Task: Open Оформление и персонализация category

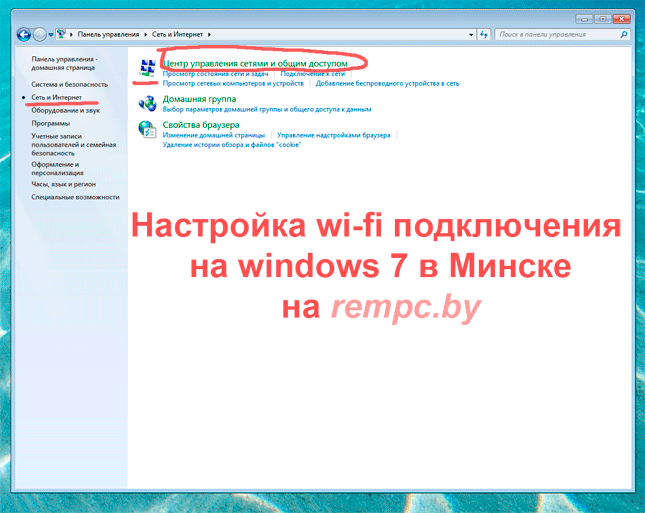Action: coord(57,169)
